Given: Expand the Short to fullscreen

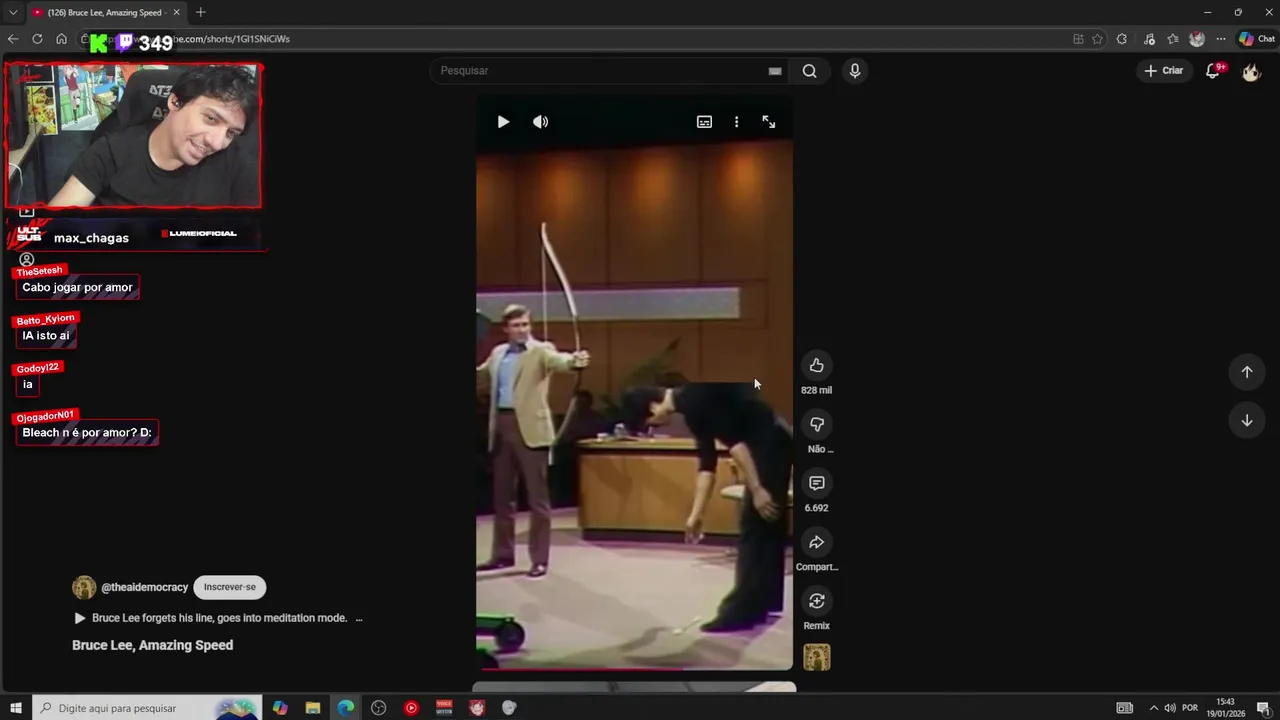Looking at the screenshot, I should tap(769, 122).
